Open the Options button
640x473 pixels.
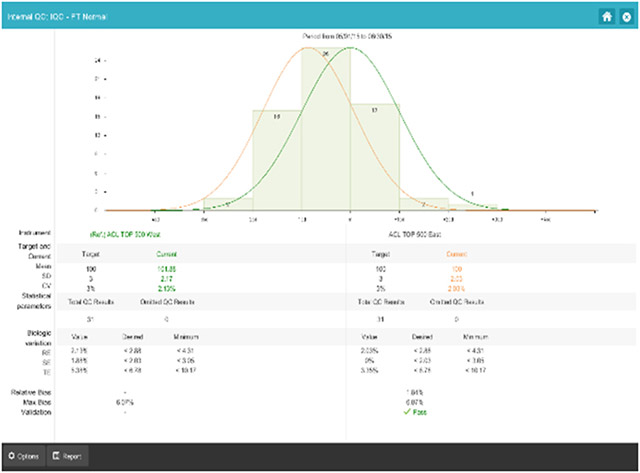click(24, 456)
